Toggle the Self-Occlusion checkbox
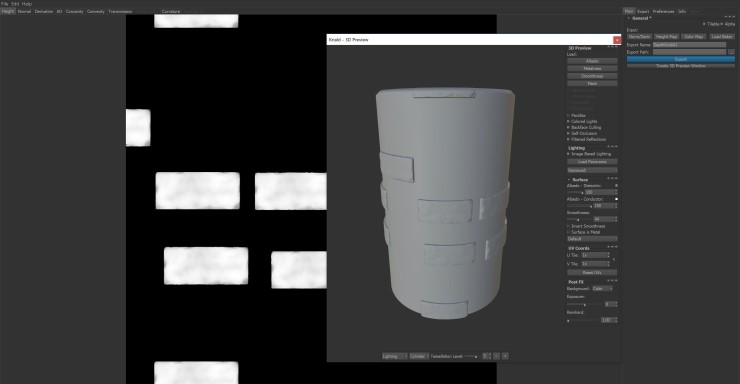The height and width of the screenshot is (384, 740). (568, 134)
